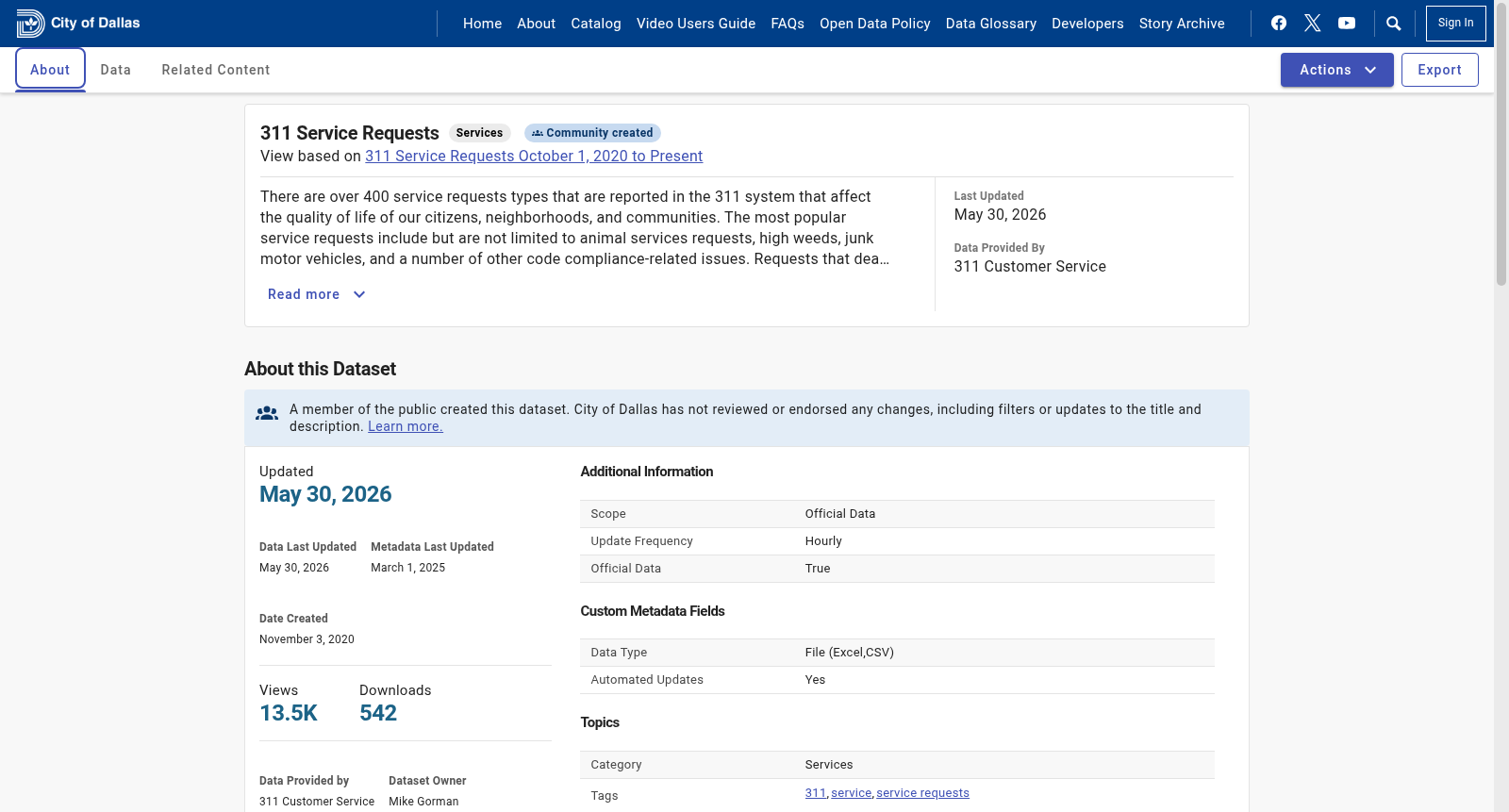Open Open Data Policy page
This screenshot has width=1509, height=812.
pos(875,24)
